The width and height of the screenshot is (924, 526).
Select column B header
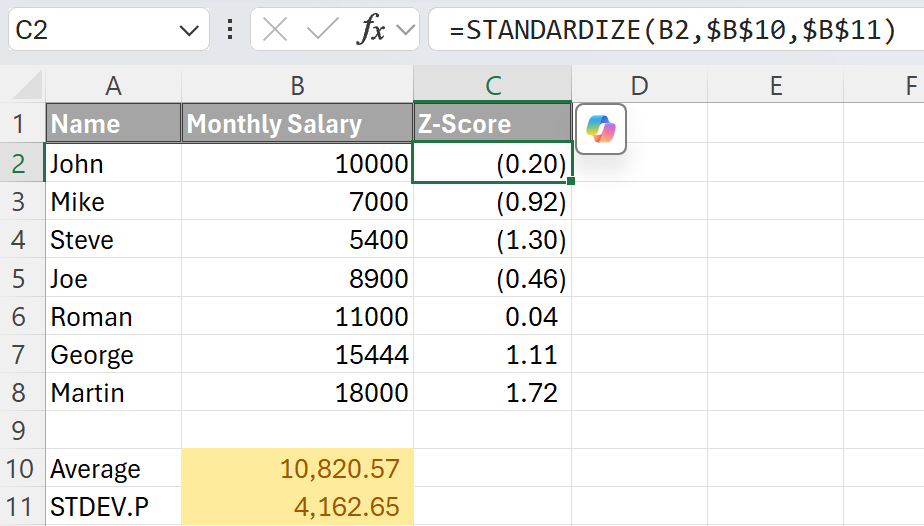(x=297, y=86)
